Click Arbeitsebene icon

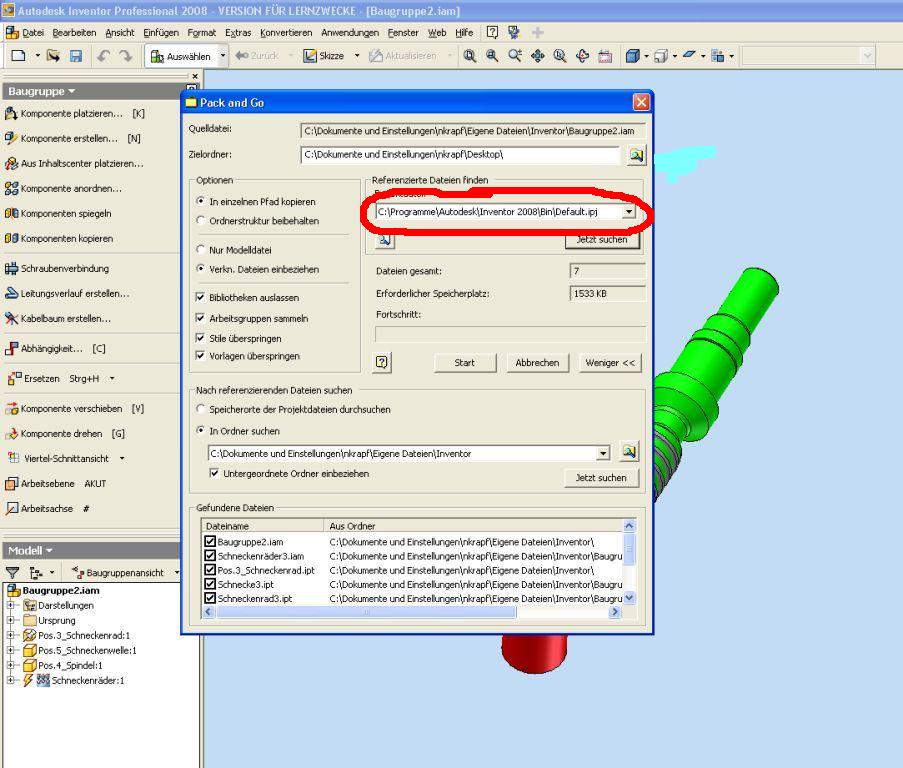pos(11,484)
